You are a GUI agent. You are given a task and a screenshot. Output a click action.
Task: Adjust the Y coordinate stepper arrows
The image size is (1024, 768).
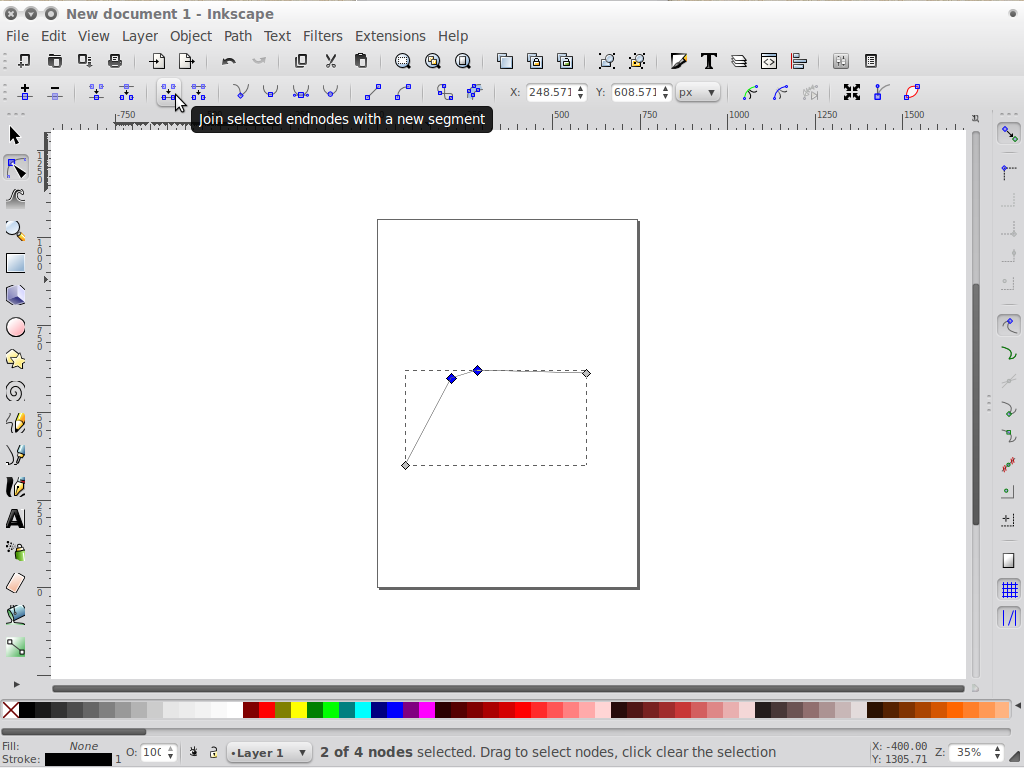[665, 93]
